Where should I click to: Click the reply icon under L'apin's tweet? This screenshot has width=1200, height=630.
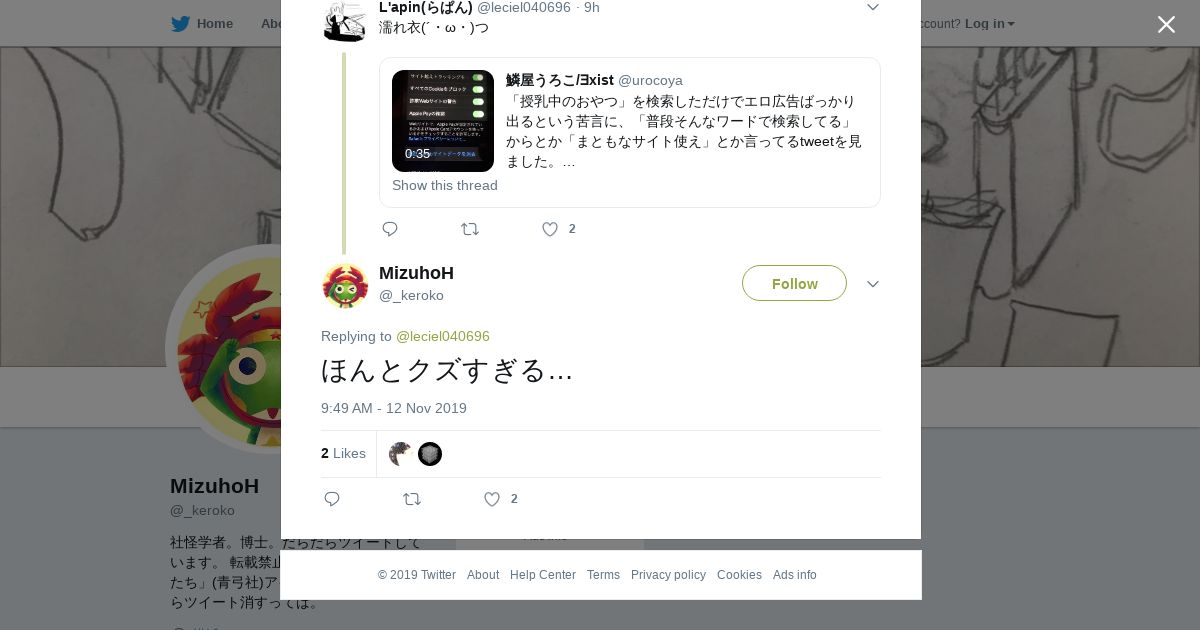pyautogui.click(x=390, y=229)
